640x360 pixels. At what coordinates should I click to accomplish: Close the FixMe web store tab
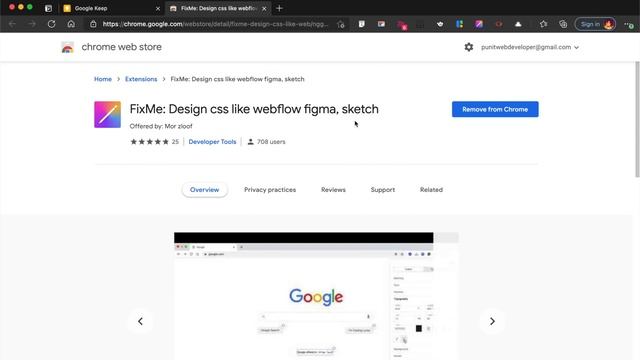pyautogui.click(x=264, y=8)
